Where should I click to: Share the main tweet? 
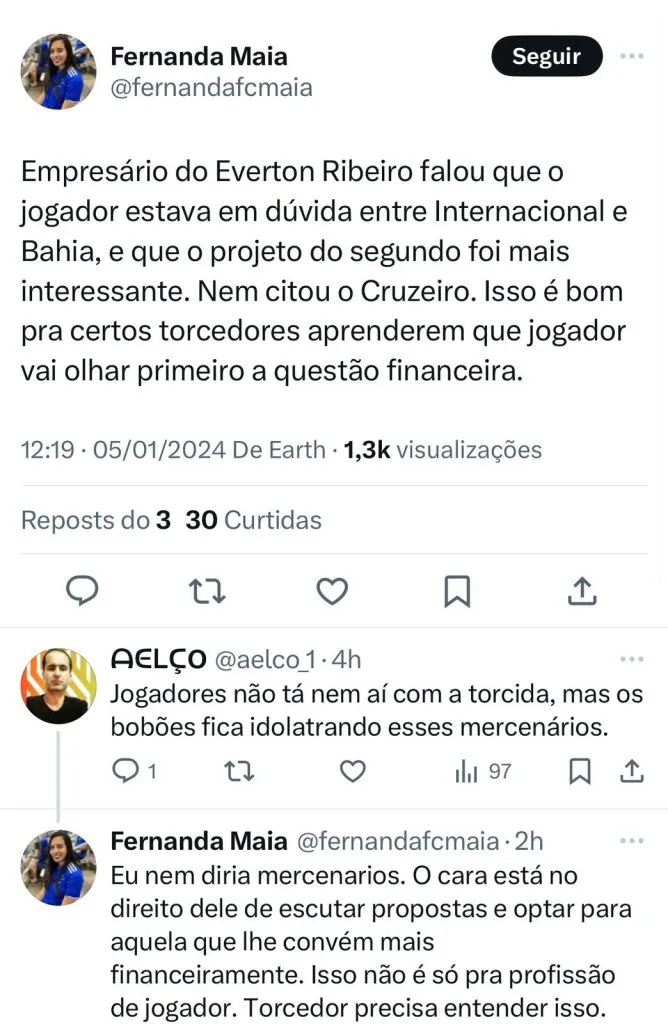coord(582,591)
